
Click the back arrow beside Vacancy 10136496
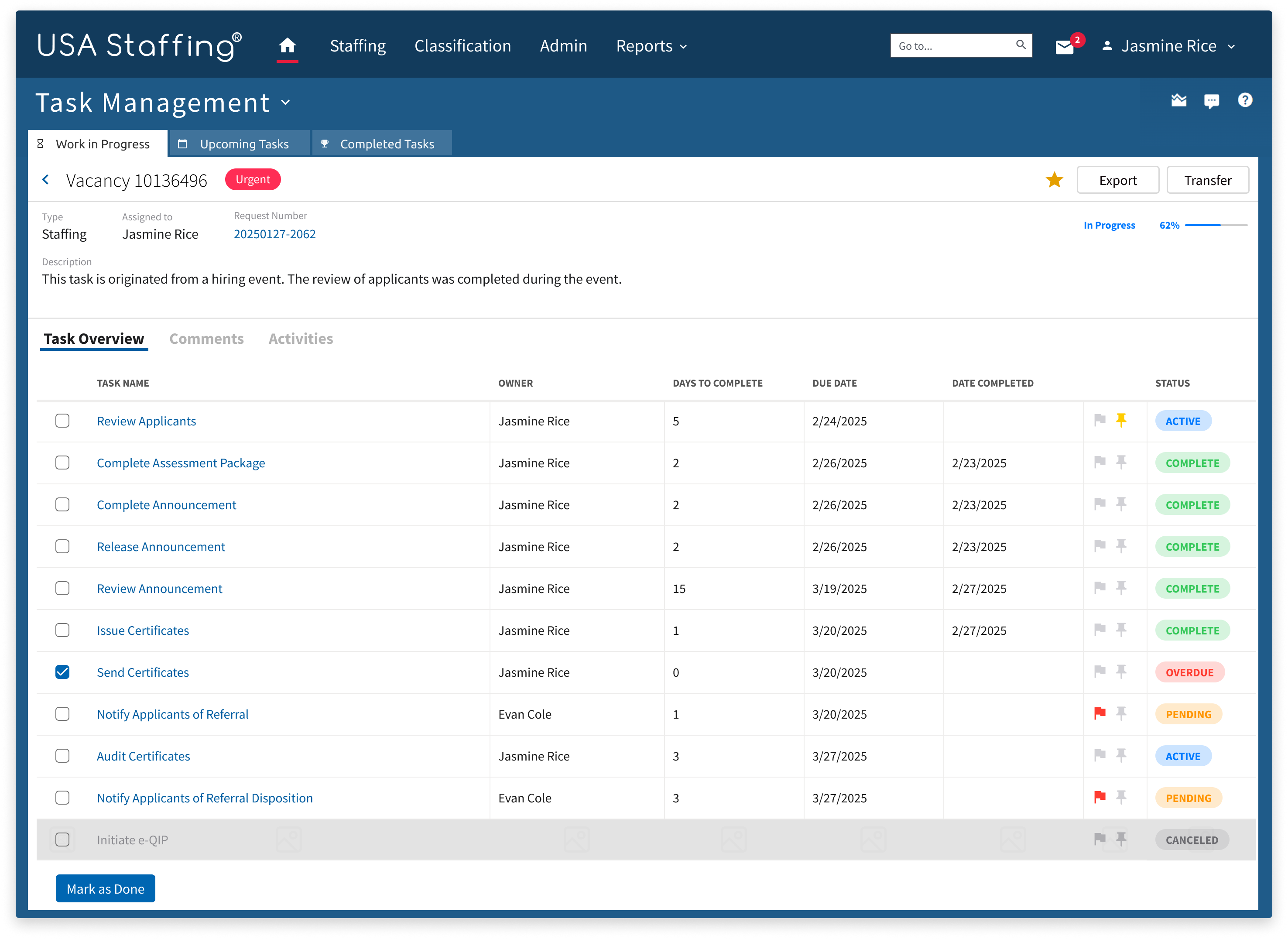pyautogui.click(x=45, y=180)
